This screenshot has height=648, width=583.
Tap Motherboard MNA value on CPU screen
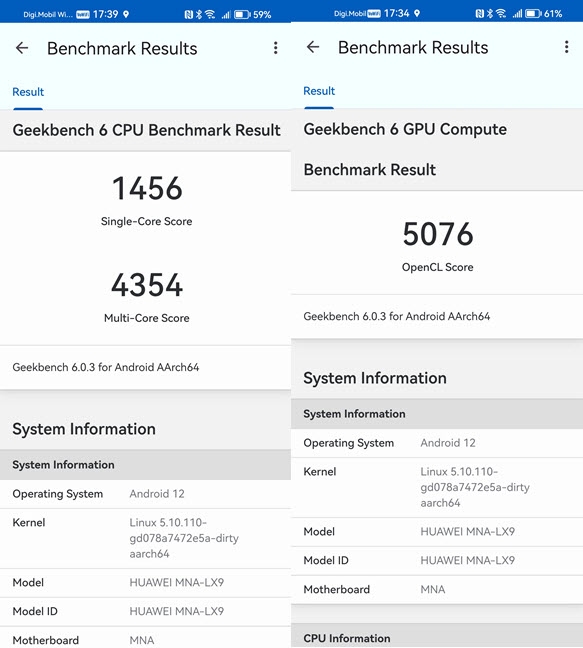142,640
